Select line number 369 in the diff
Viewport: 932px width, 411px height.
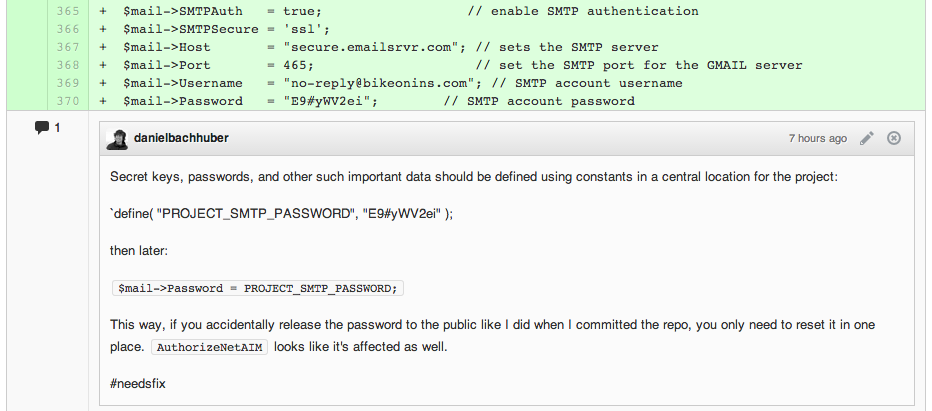68,83
